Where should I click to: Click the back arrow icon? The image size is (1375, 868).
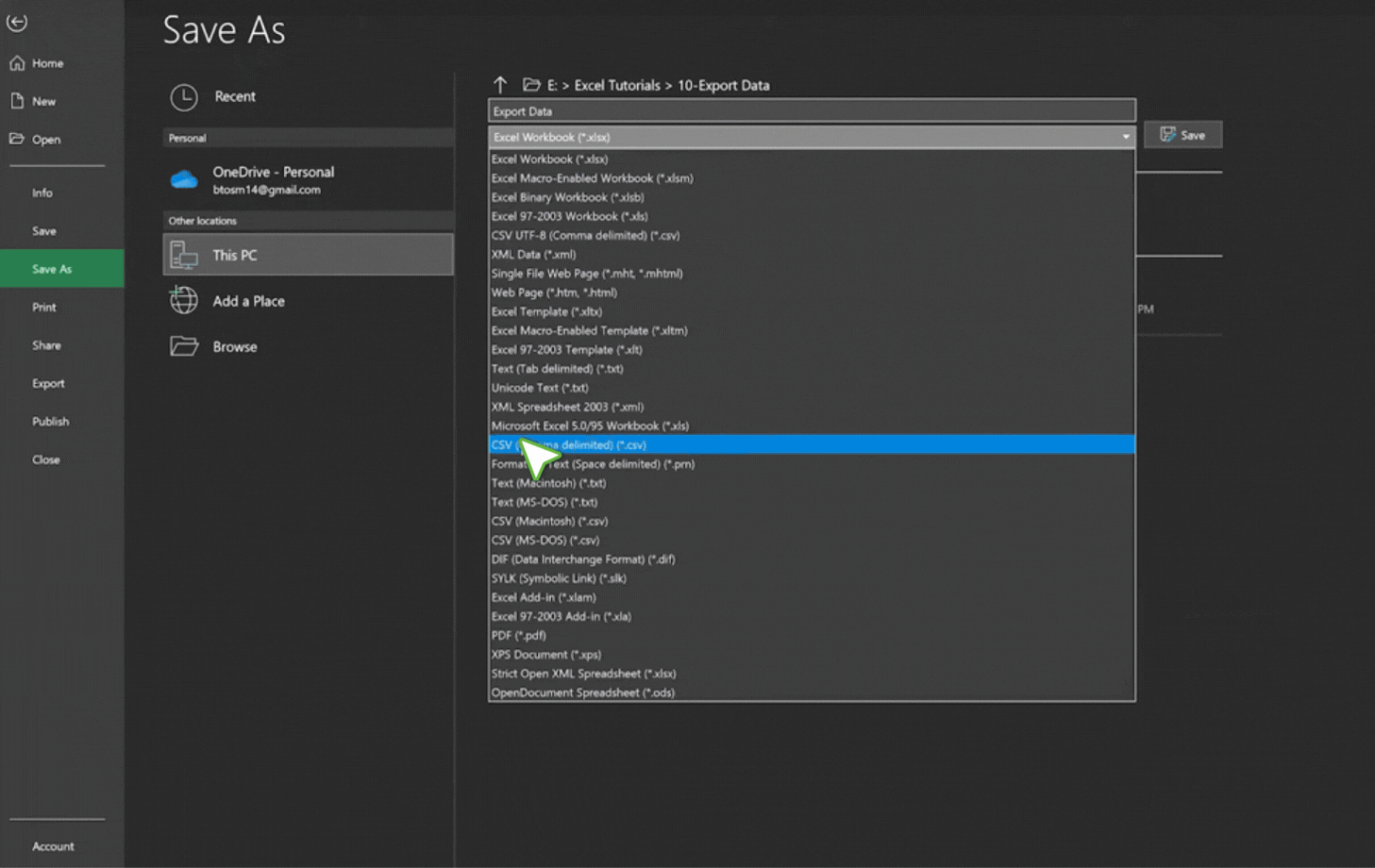(x=17, y=22)
